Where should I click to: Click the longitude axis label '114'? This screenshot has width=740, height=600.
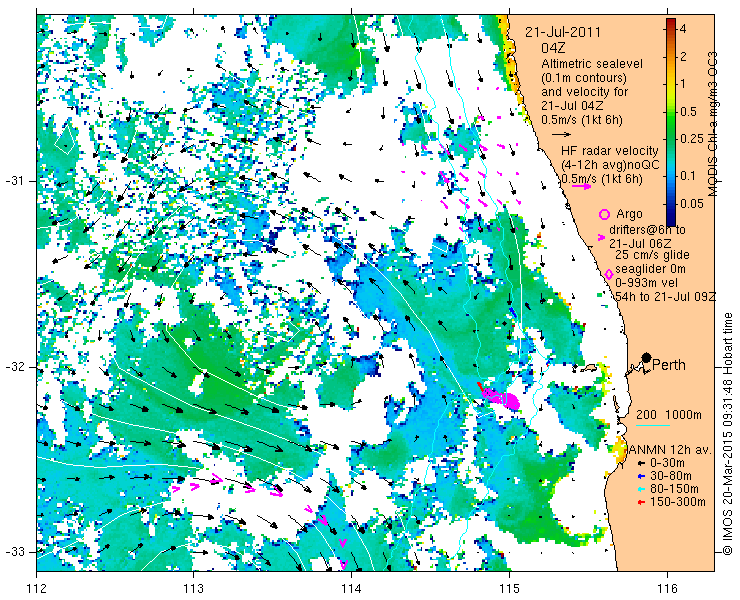tap(351, 588)
